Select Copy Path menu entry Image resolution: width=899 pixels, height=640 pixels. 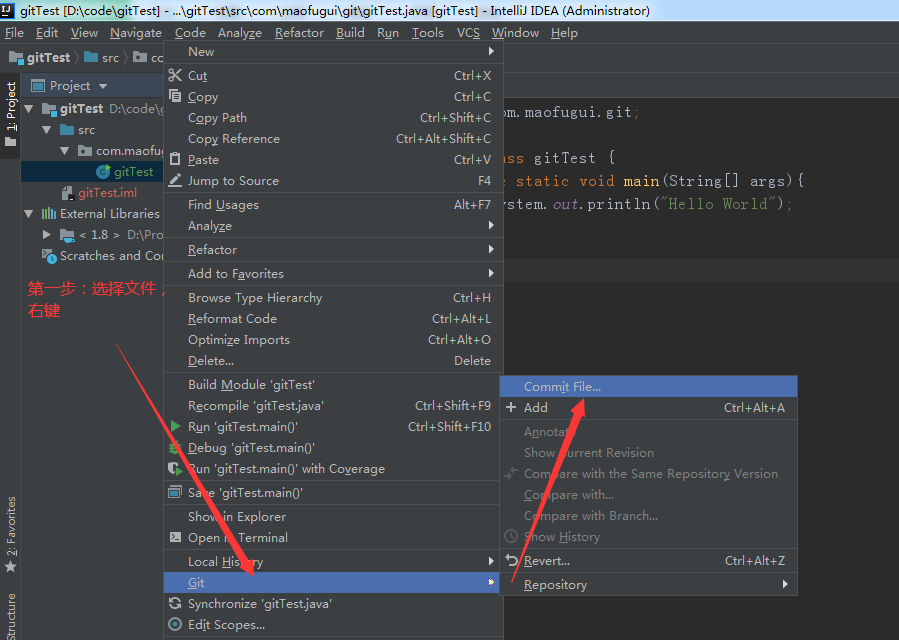pos(333,118)
